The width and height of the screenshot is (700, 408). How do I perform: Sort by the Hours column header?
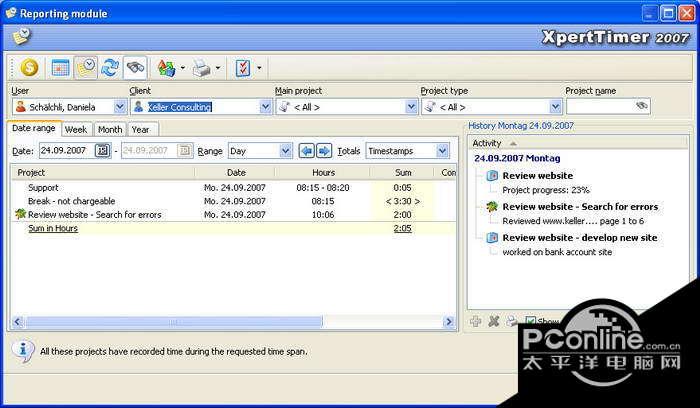323,172
